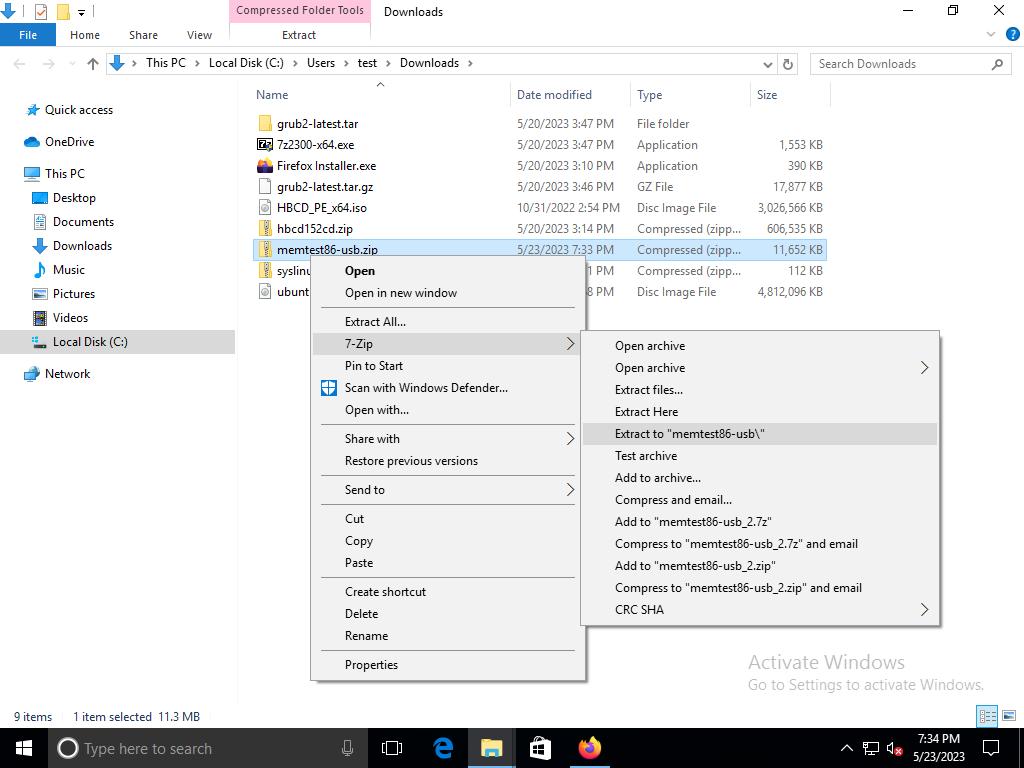This screenshot has height=768, width=1024.
Task: Switch to details view toggle
Action: (987, 716)
